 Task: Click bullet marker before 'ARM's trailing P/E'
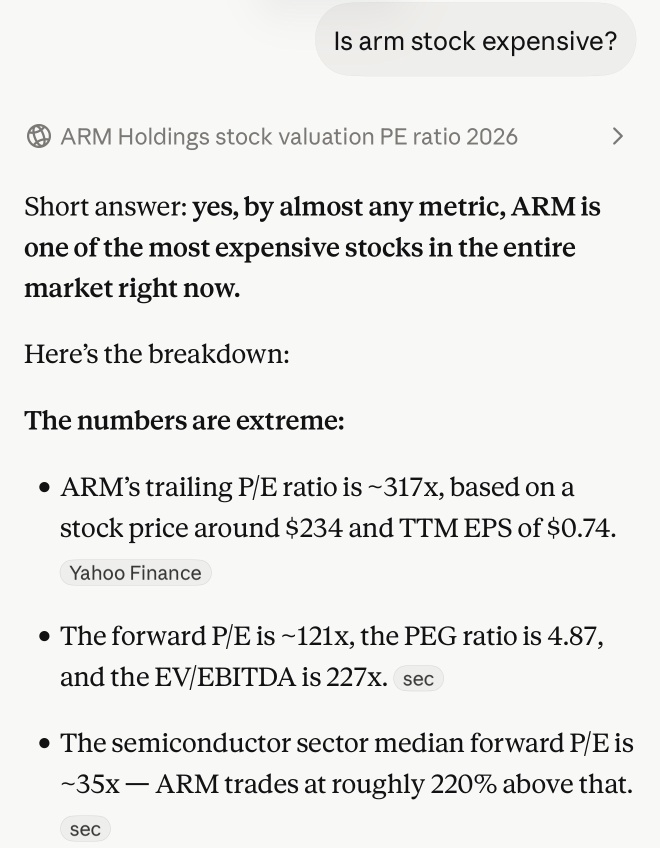[x=45, y=487]
